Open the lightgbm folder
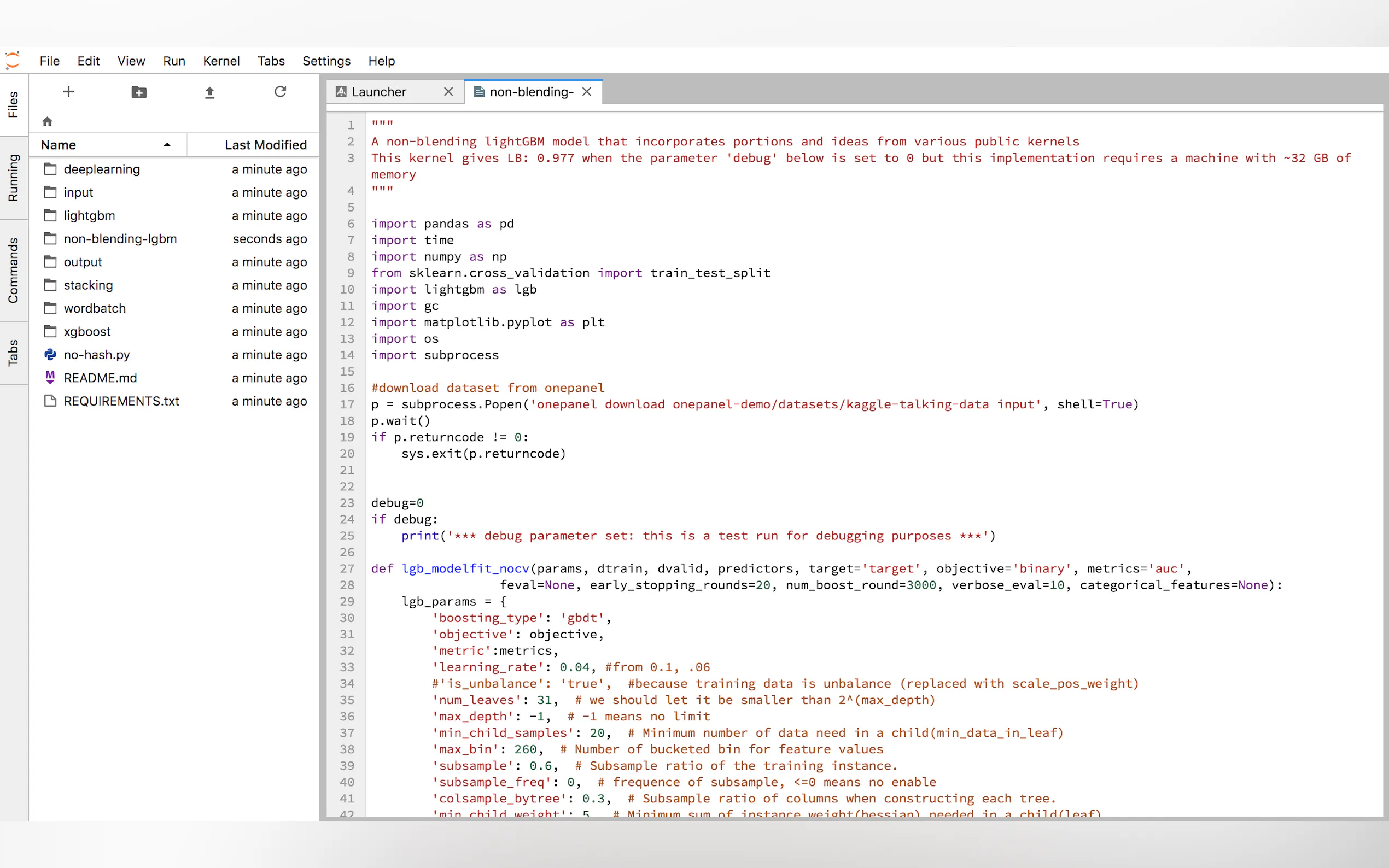 tap(90, 216)
